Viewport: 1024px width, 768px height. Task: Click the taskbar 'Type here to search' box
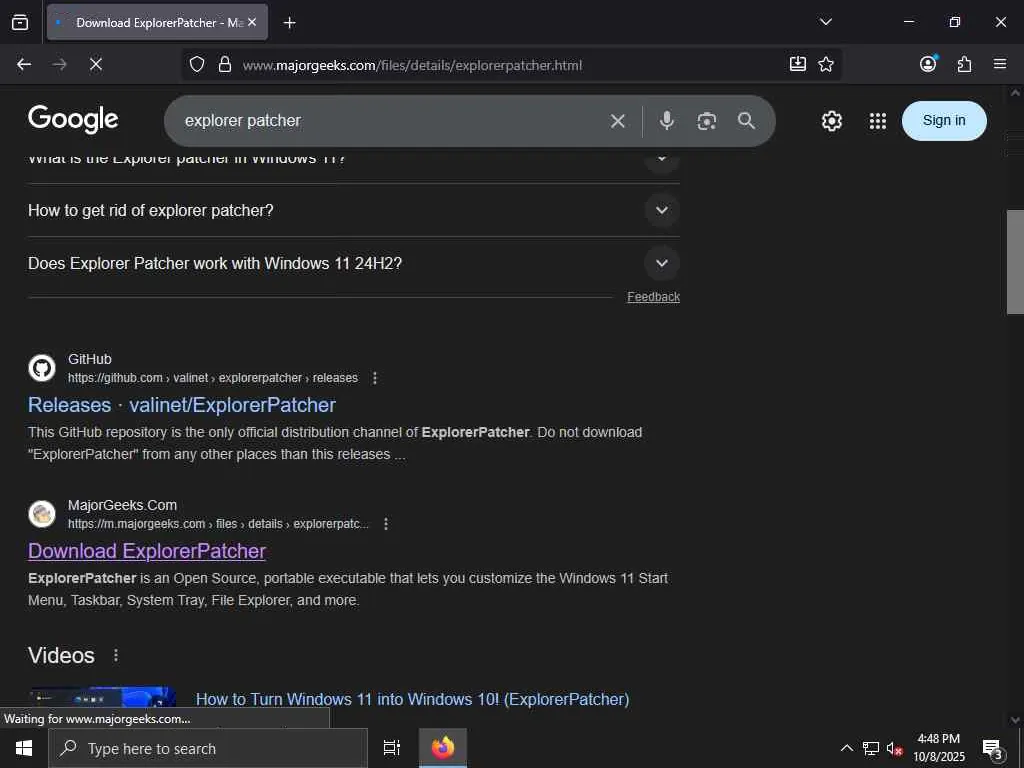208,748
